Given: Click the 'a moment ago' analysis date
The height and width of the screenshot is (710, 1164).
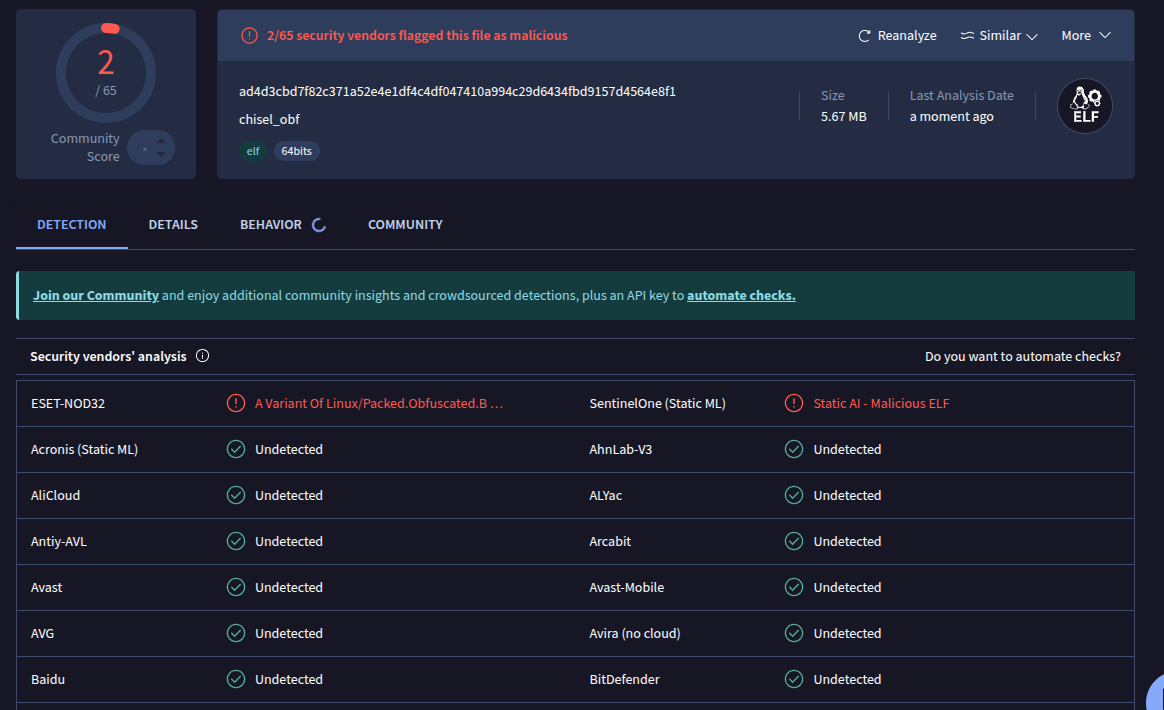Looking at the screenshot, I should 952,117.
